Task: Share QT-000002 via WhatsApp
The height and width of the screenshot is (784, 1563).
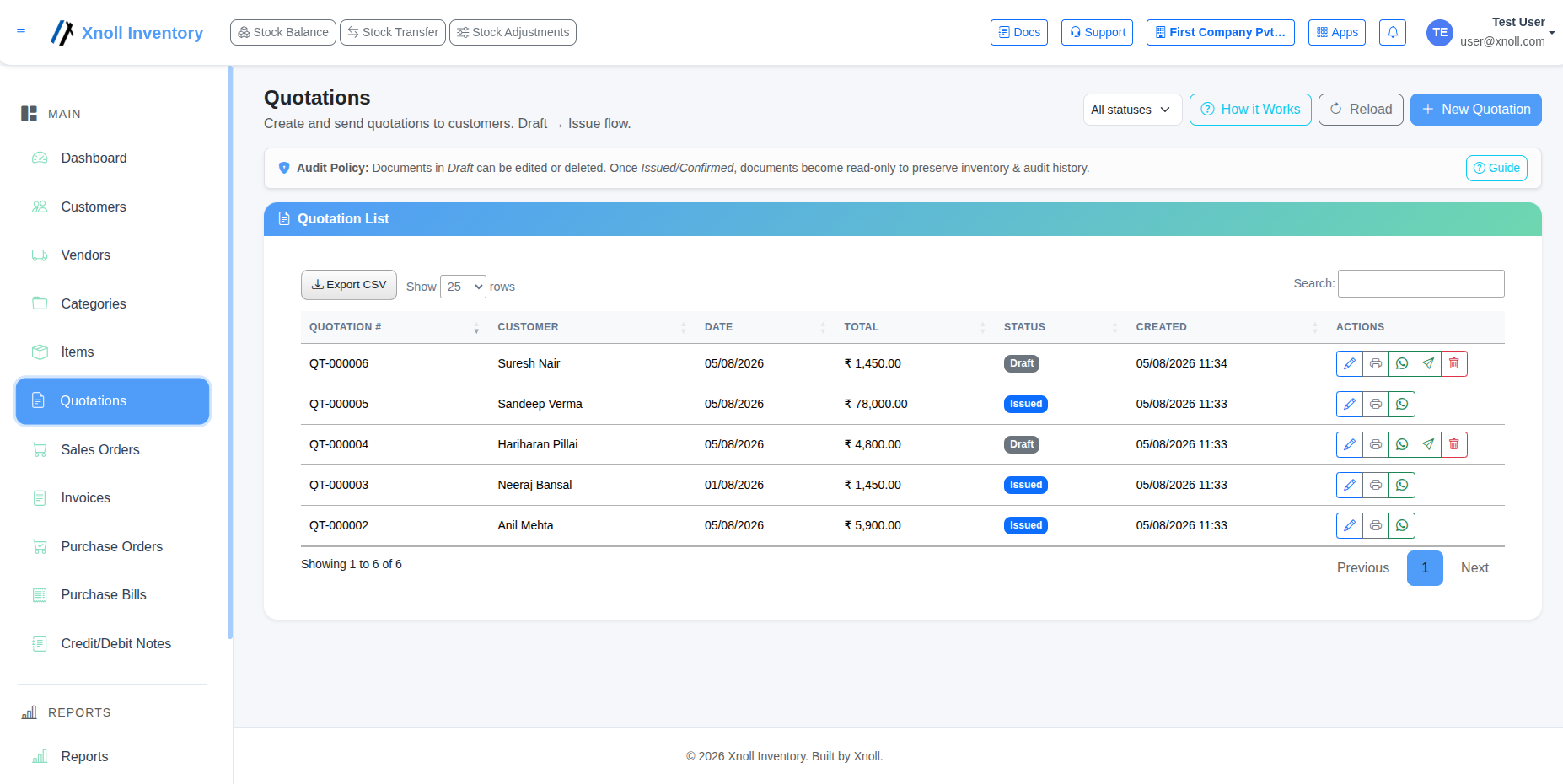Action: (1402, 525)
